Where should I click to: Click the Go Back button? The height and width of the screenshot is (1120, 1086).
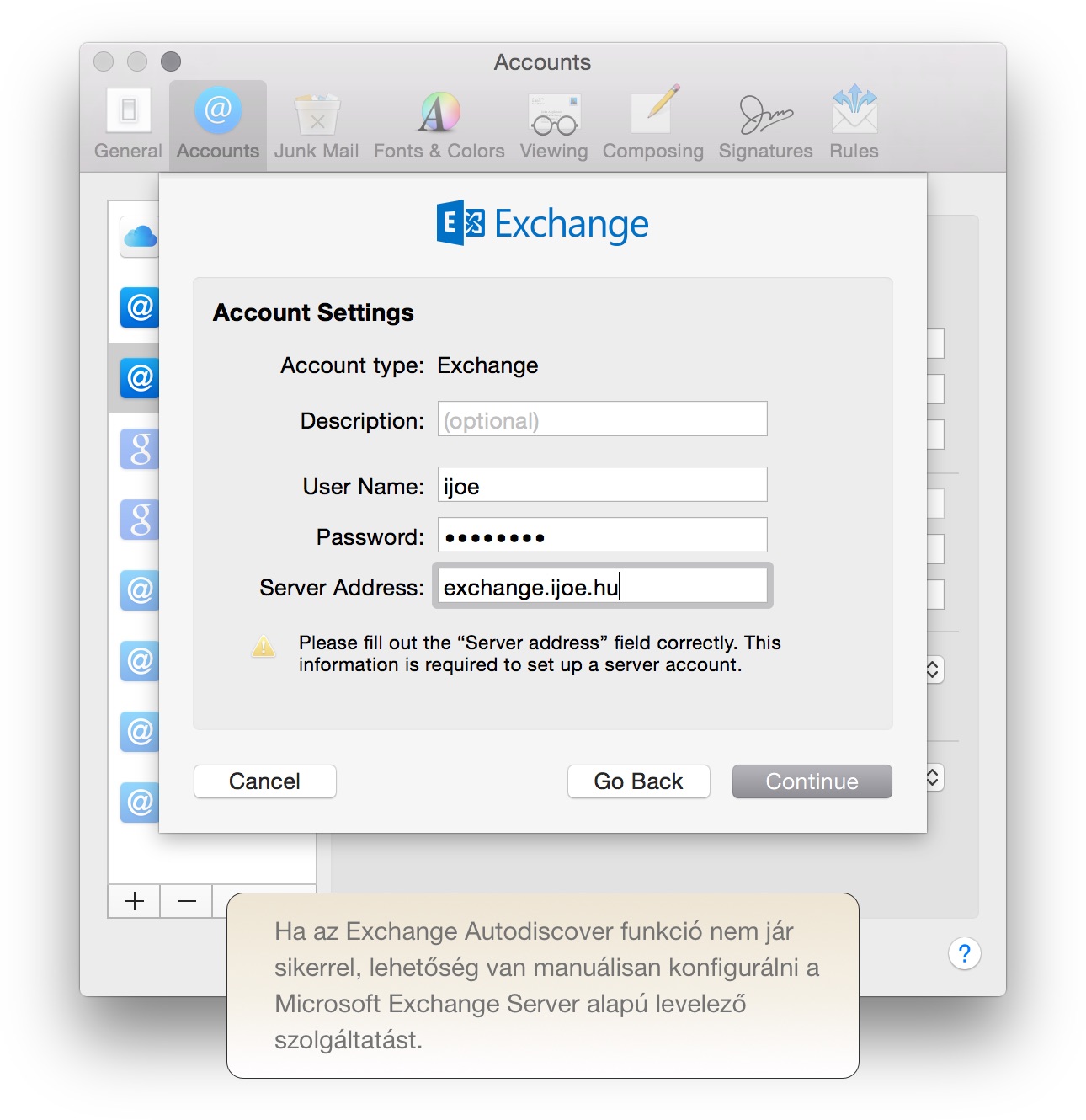638,781
